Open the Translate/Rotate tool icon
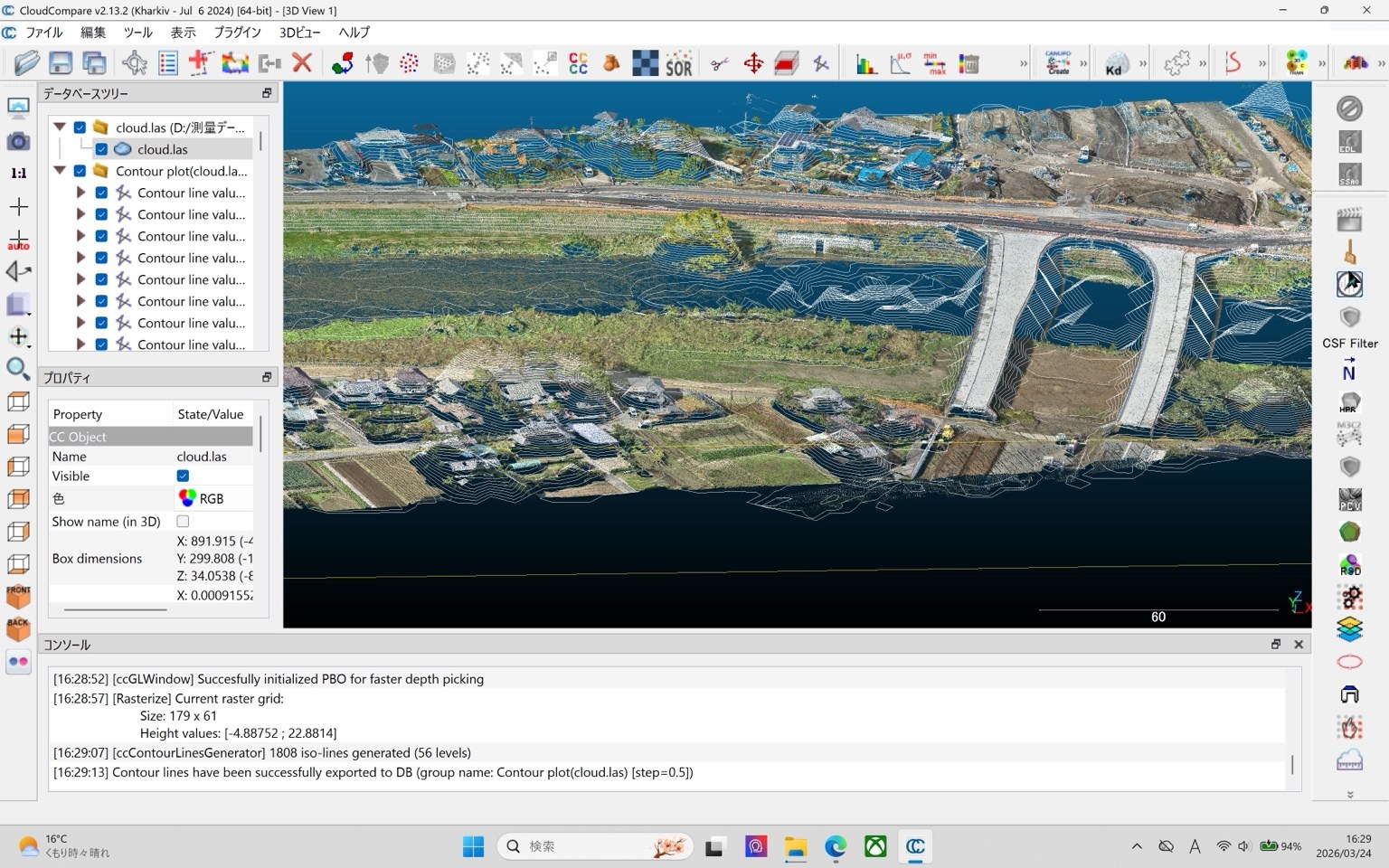 click(753, 63)
